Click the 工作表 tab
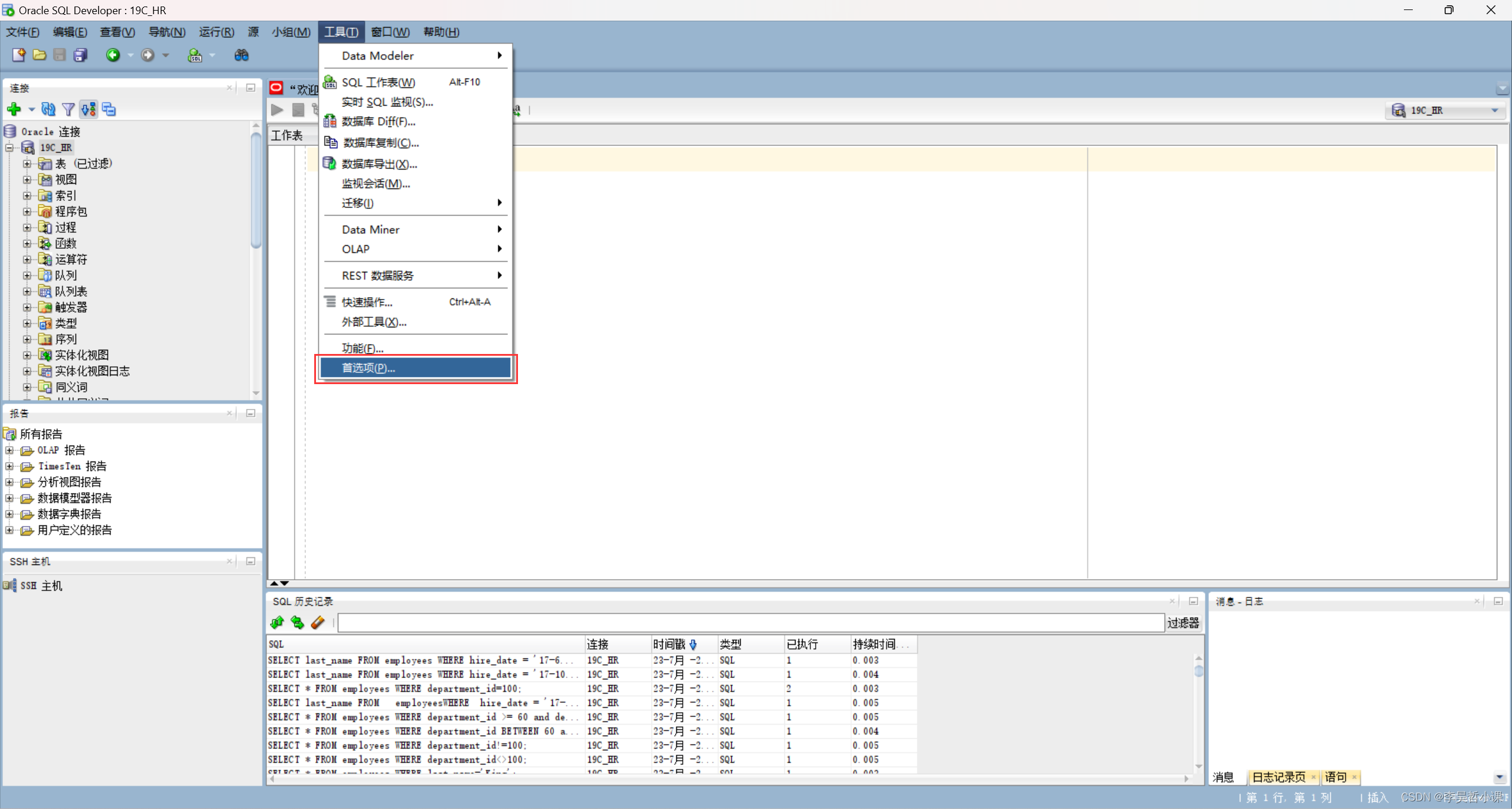Image resolution: width=1512 pixels, height=809 pixels. (287, 135)
